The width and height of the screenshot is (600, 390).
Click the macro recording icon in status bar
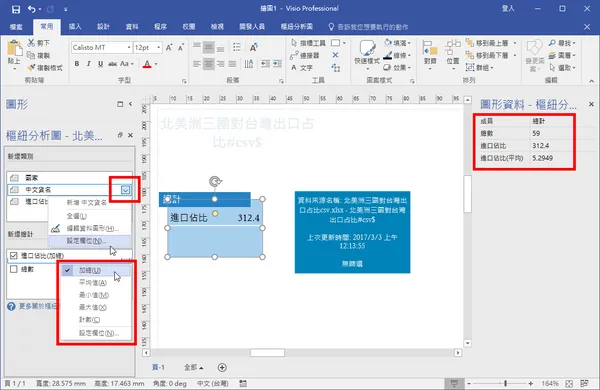tap(243, 383)
